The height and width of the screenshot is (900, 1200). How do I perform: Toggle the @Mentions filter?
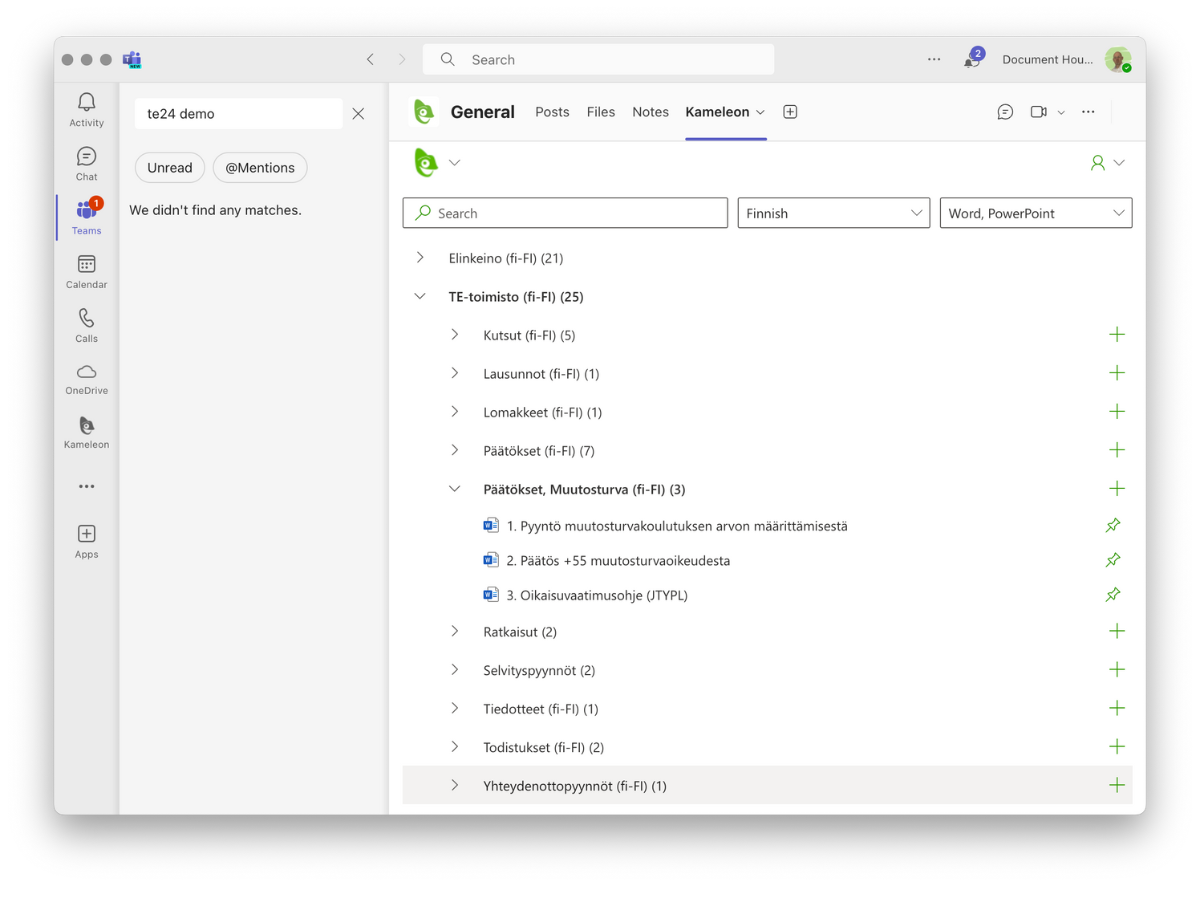point(260,168)
